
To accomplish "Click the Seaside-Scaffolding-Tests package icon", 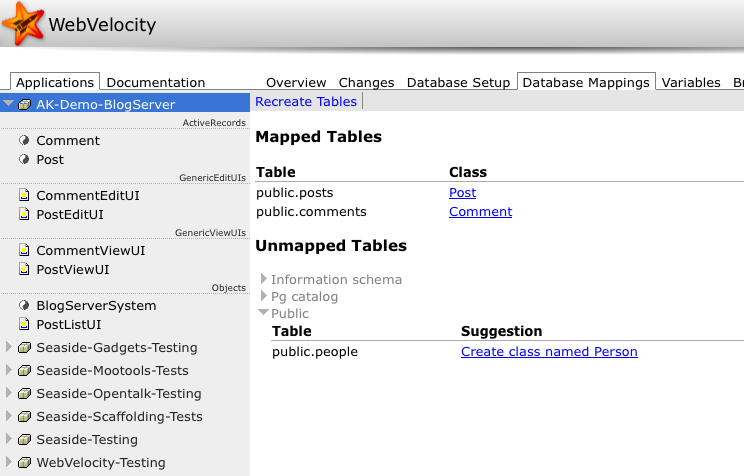I will pos(25,417).
